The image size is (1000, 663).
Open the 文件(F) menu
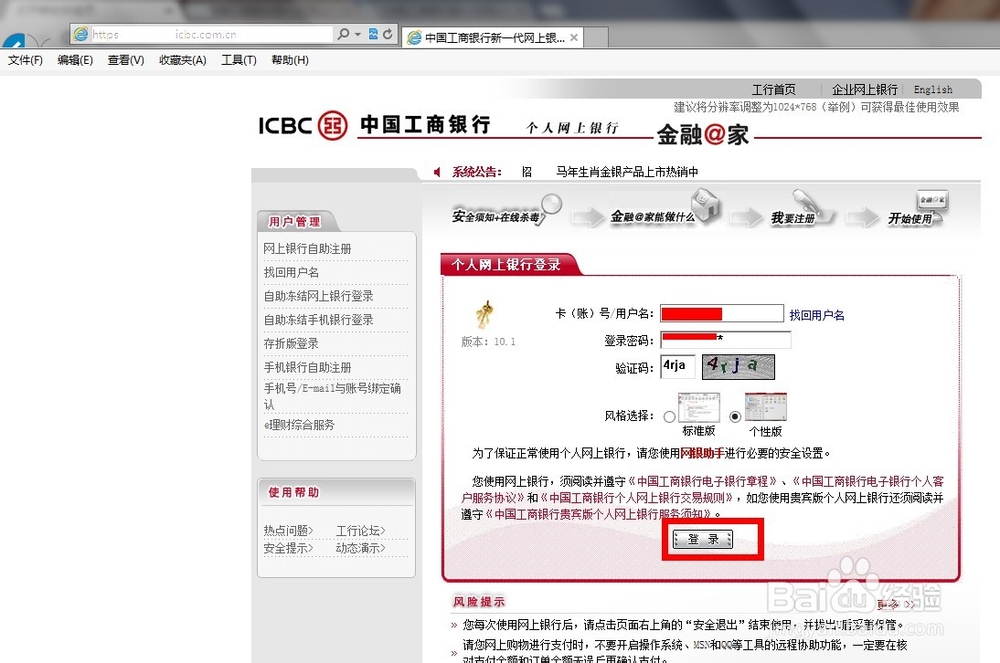25,60
